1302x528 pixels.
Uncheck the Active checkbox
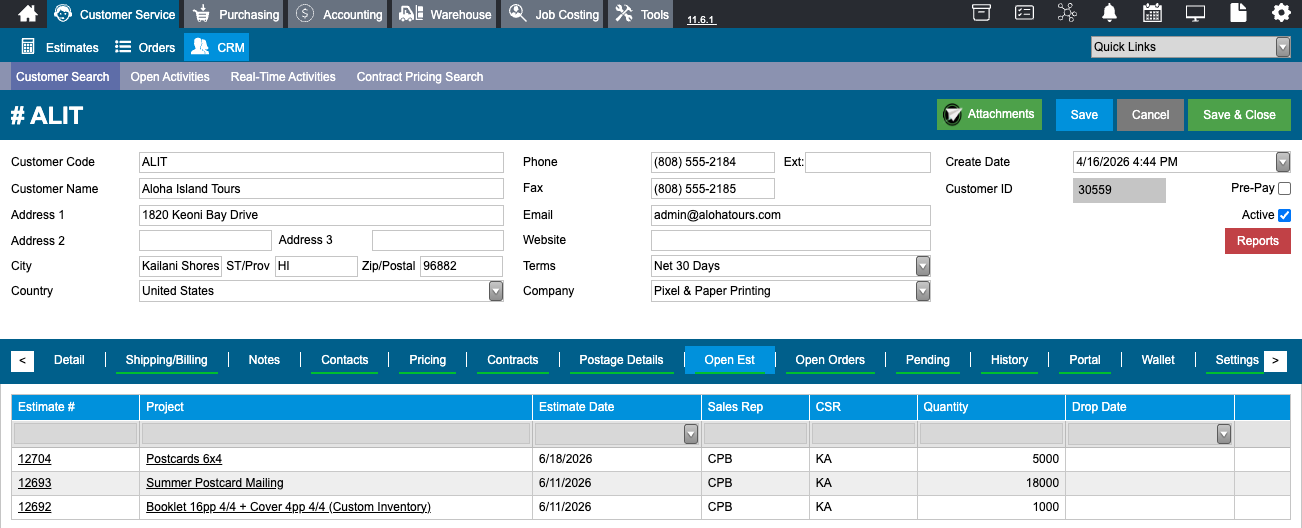[1284, 215]
